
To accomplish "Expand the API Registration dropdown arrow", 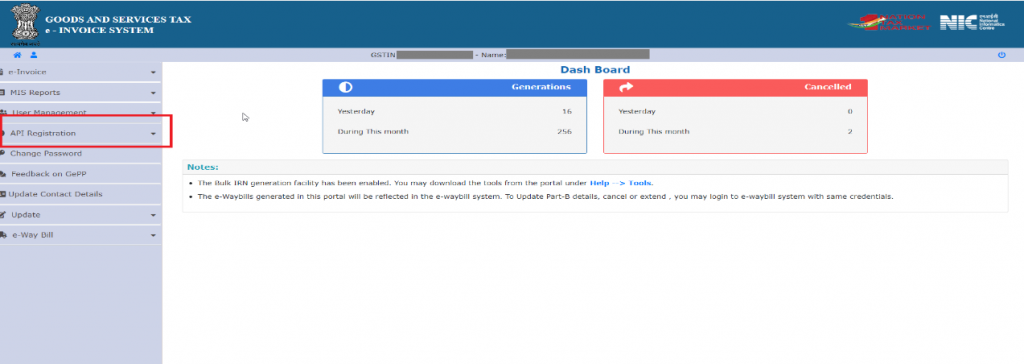I will point(153,134).
